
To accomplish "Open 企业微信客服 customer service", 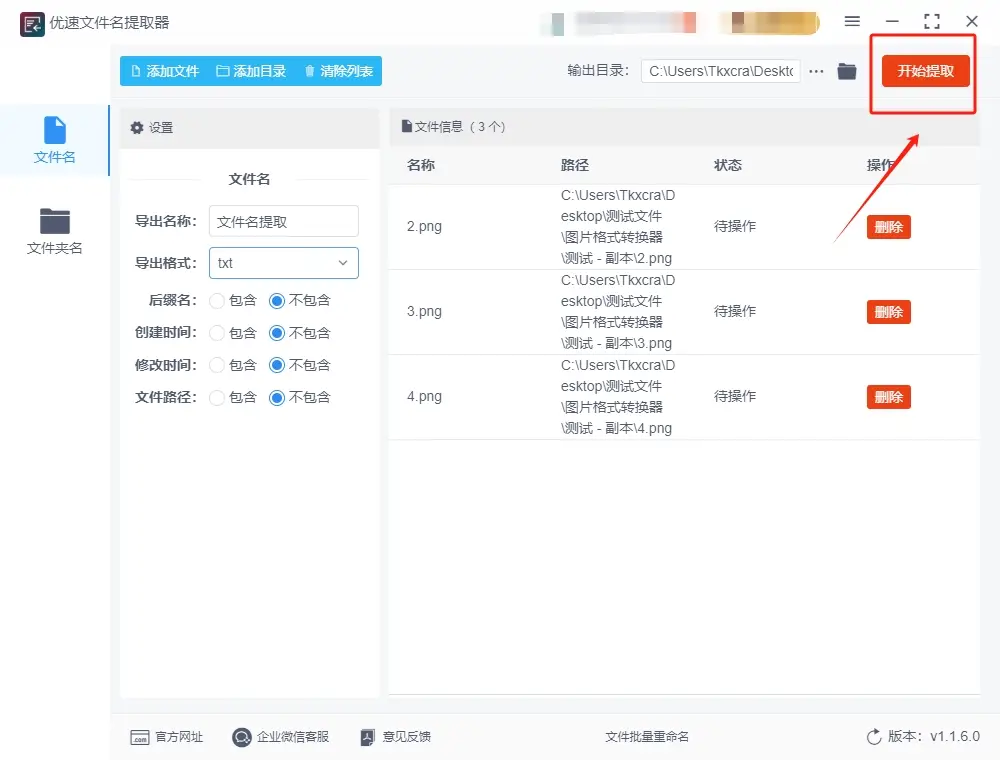I will (241, 737).
